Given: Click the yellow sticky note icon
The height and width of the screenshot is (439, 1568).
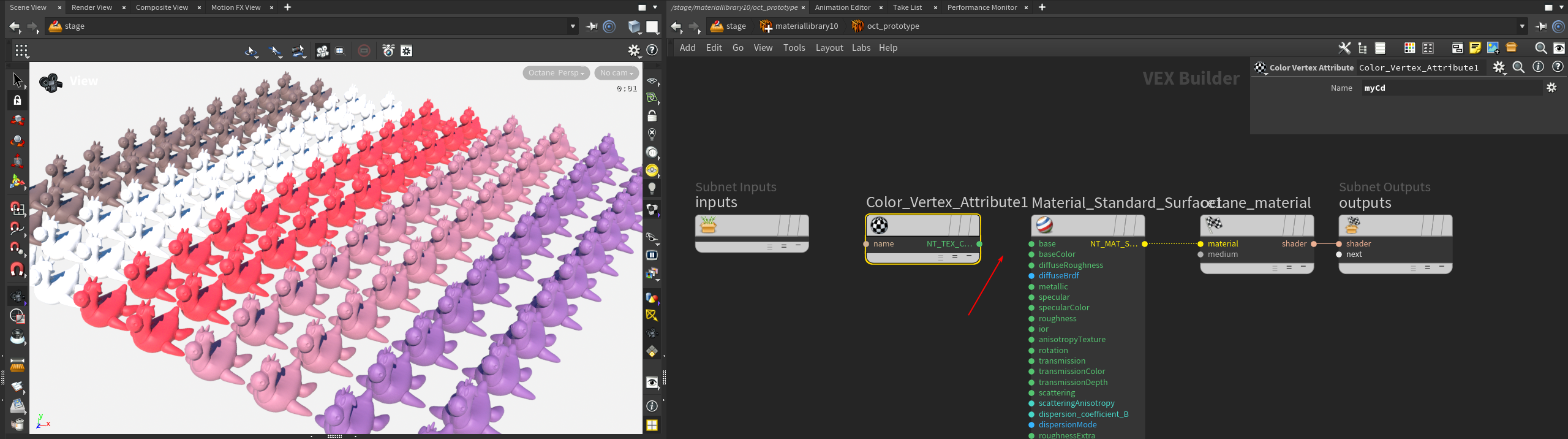Looking at the screenshot, I should (x=1475, y=48).
